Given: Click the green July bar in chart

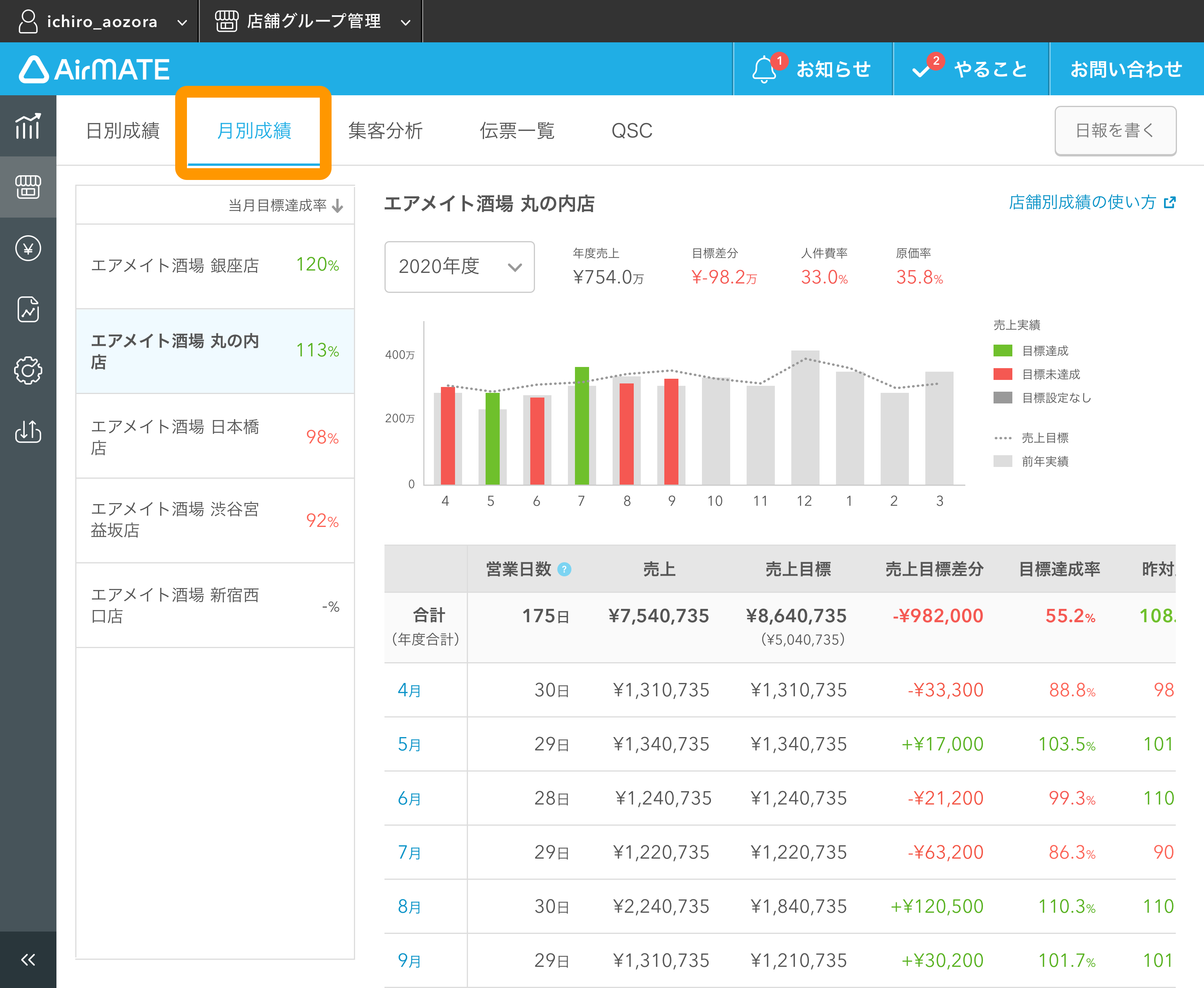Looking at the screenshot, I should (x=582, y=426).
